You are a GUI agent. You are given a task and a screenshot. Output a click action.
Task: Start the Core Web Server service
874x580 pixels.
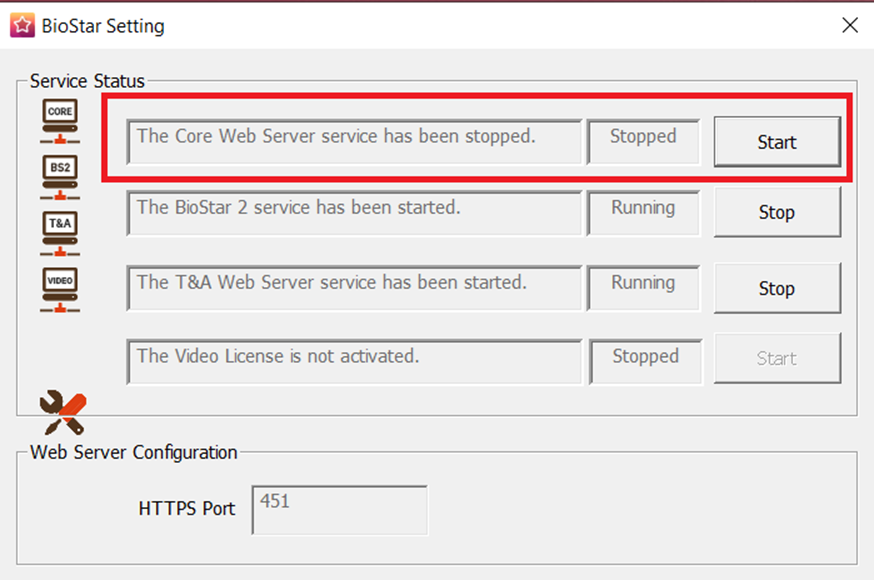(x=777, y=142)
